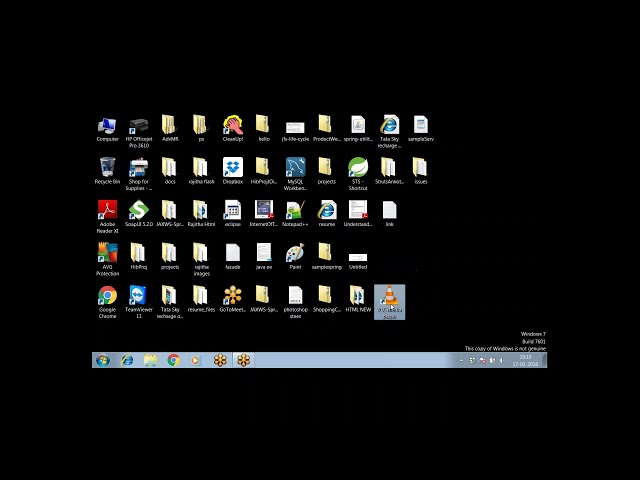This screenshot has height=480, width=640.
Task: Select the Recycle Bin icon
Action: coord(107,171)
